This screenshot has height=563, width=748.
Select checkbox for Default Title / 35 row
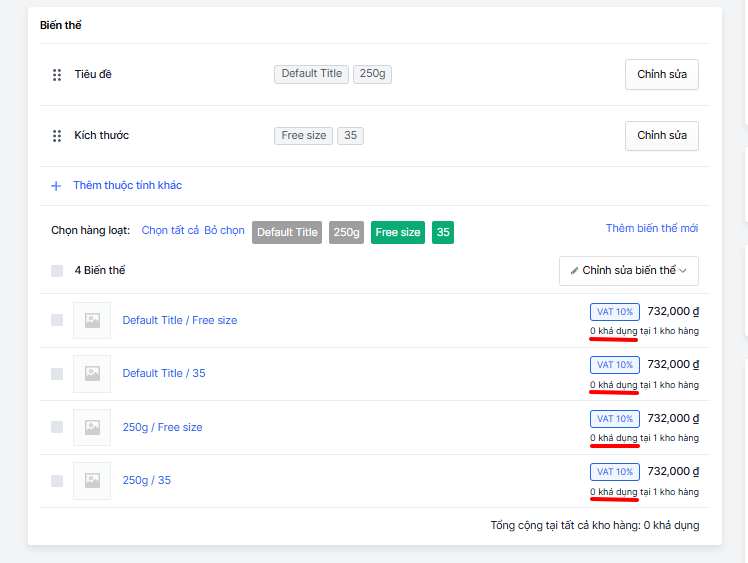click(x=57, y=374)
